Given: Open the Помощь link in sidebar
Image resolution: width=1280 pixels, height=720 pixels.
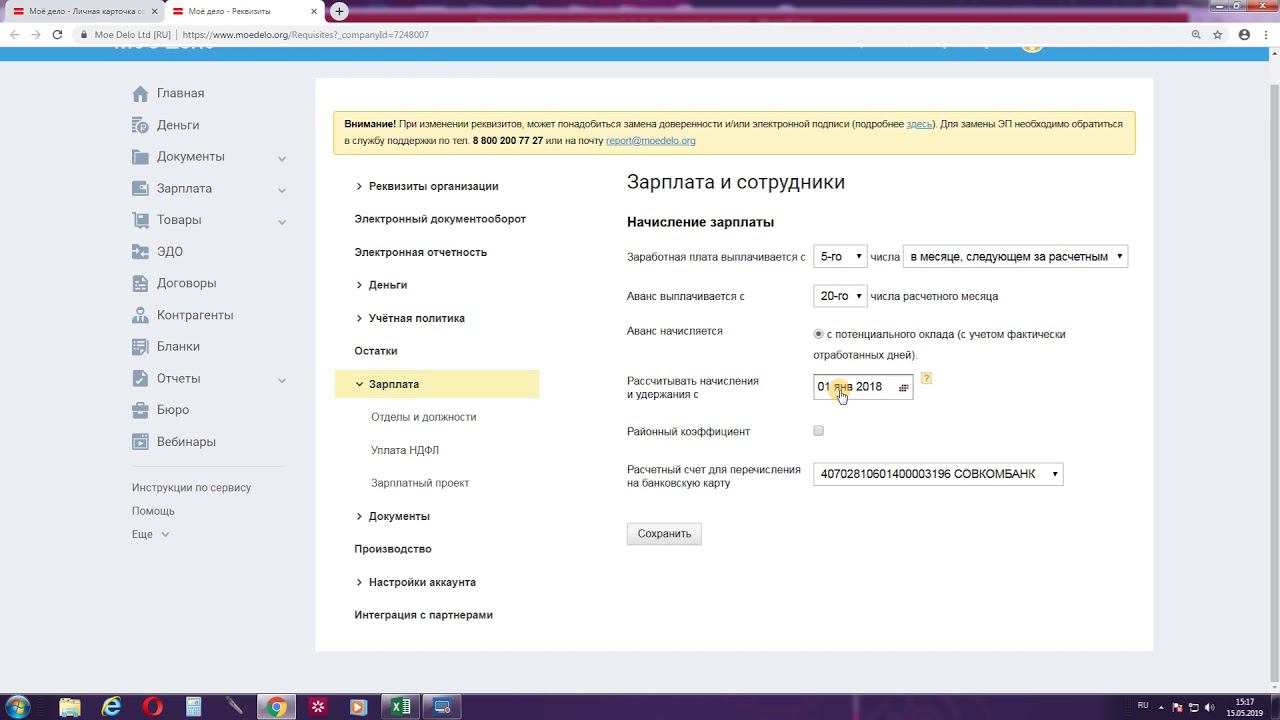Looking at the screenshot, I should pyautogui.click(x=153, y=511).
